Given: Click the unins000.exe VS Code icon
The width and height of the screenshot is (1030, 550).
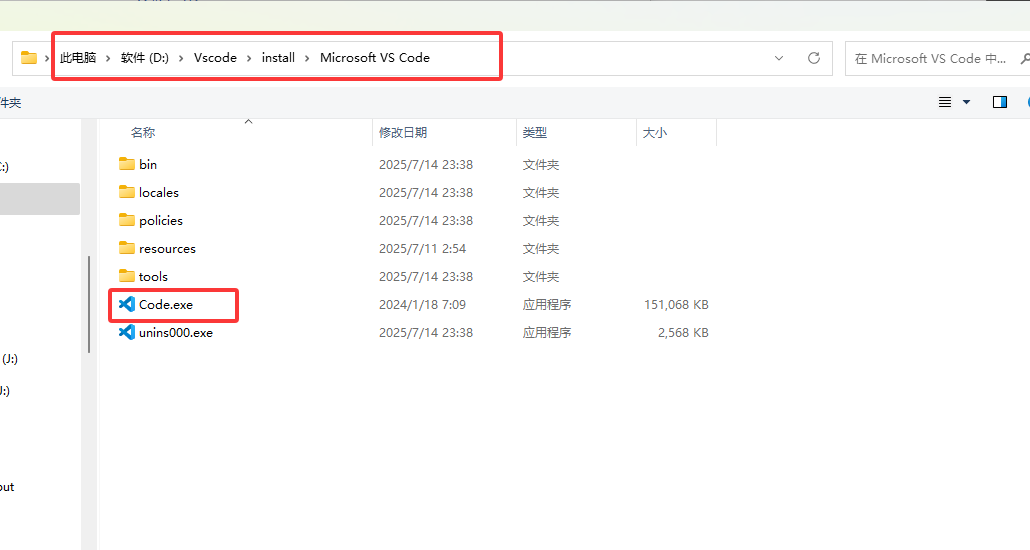Looking at the screenshot, I should 127,332.
